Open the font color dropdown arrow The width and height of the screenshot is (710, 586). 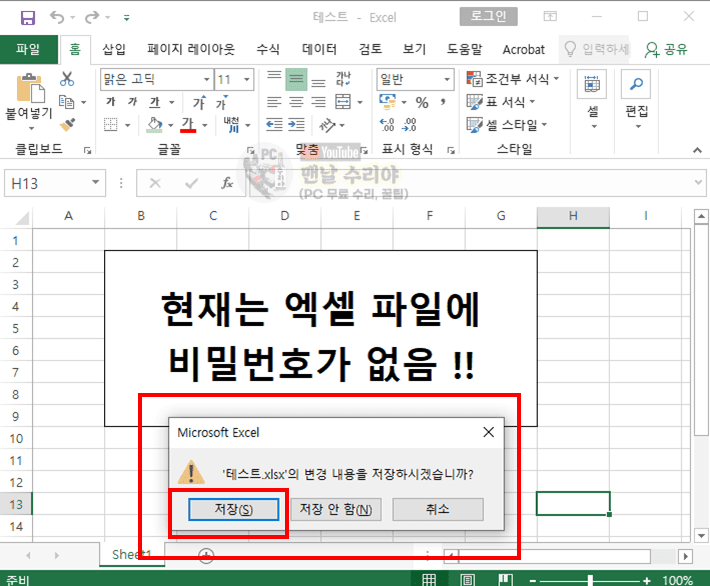(205, 125)
